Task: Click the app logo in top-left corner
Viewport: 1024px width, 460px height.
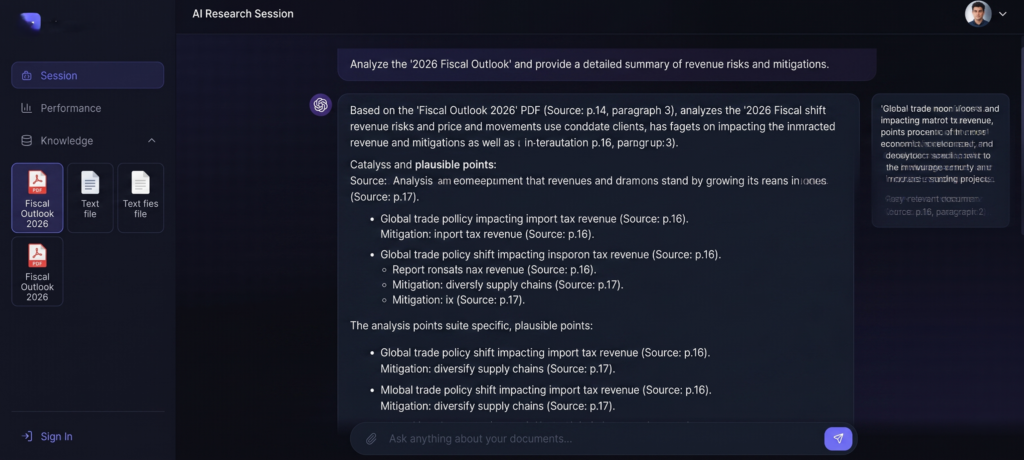Action: pyautogui.click(x=30, y=21)
